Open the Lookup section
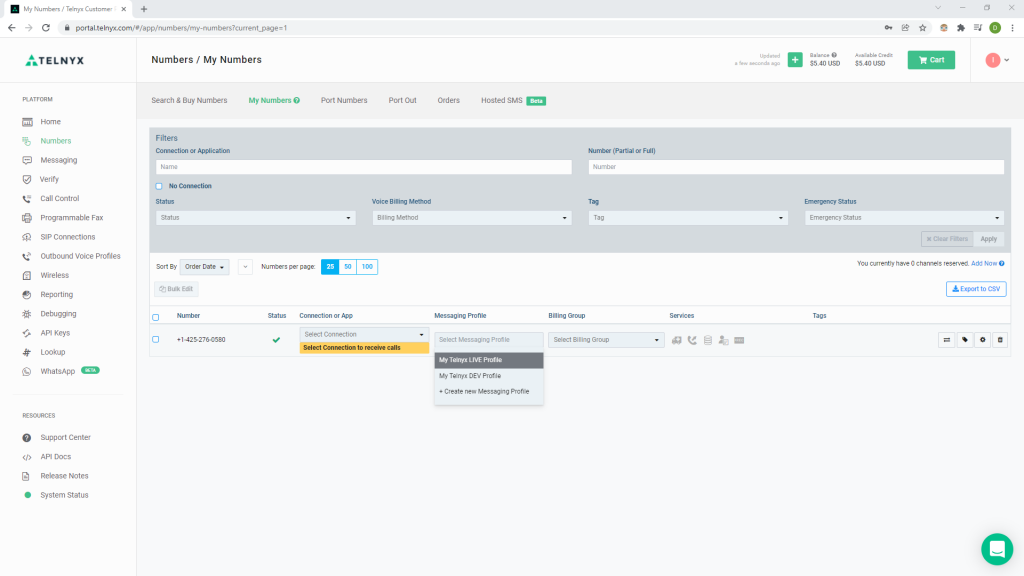 52,352
